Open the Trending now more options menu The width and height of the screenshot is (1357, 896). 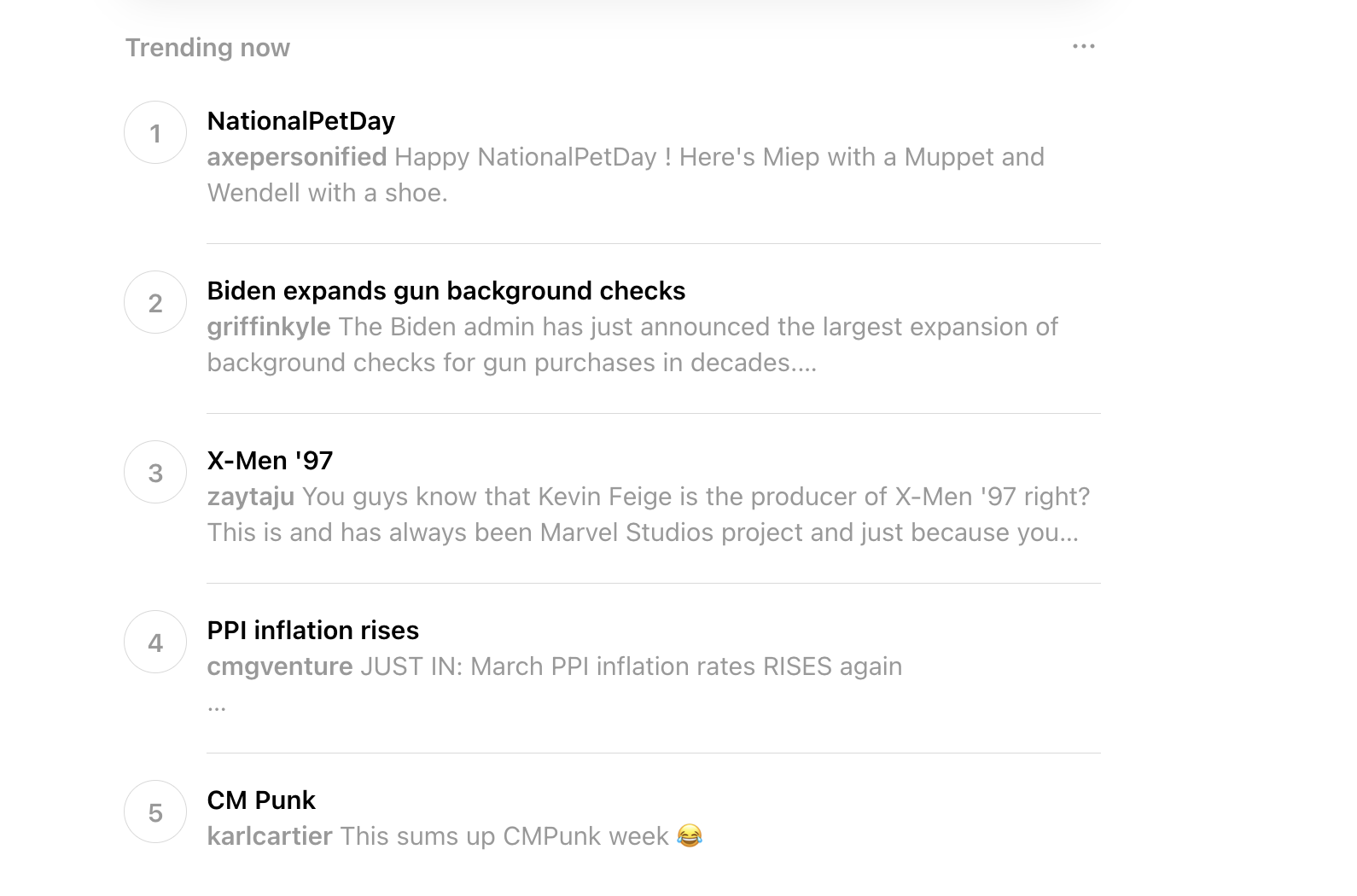coord(1084,46)
